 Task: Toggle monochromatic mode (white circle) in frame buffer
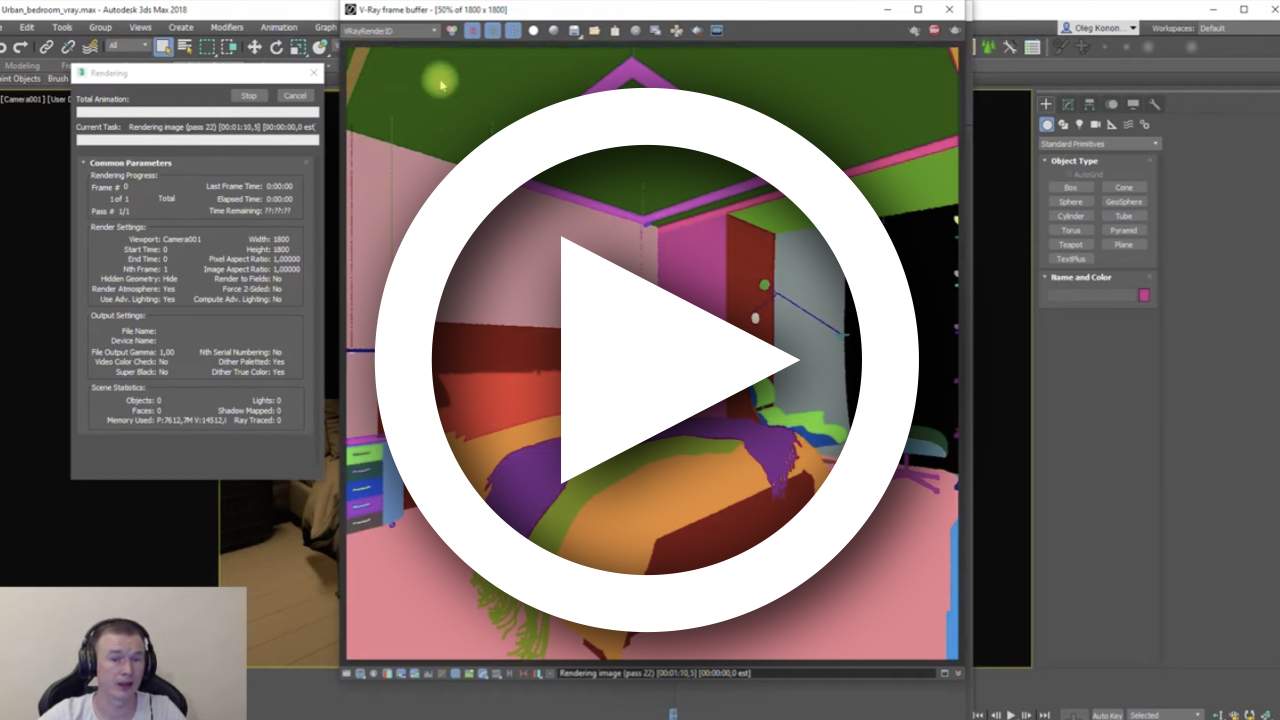point(533,31)
